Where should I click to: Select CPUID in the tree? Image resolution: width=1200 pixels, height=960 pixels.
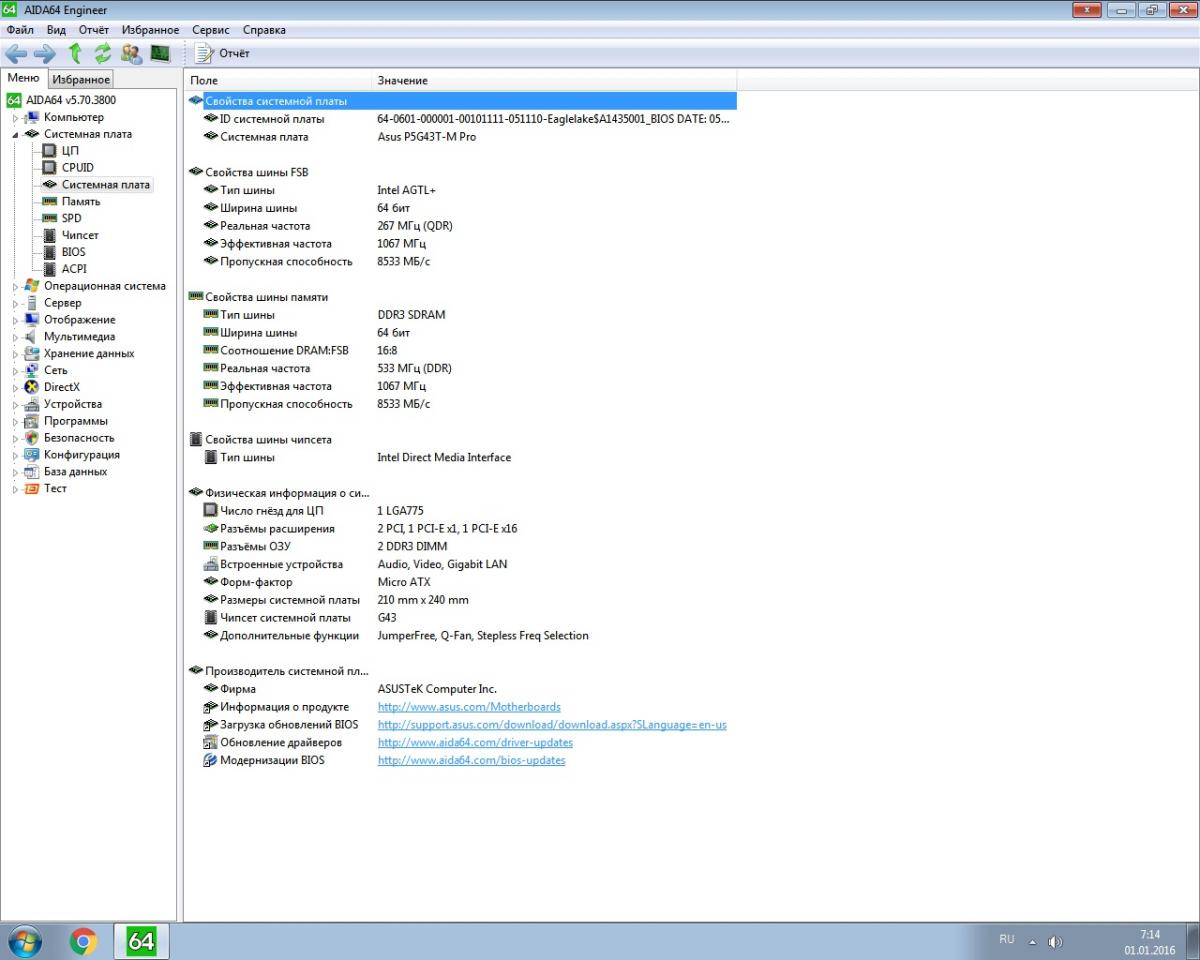click(x=78, y=168)
